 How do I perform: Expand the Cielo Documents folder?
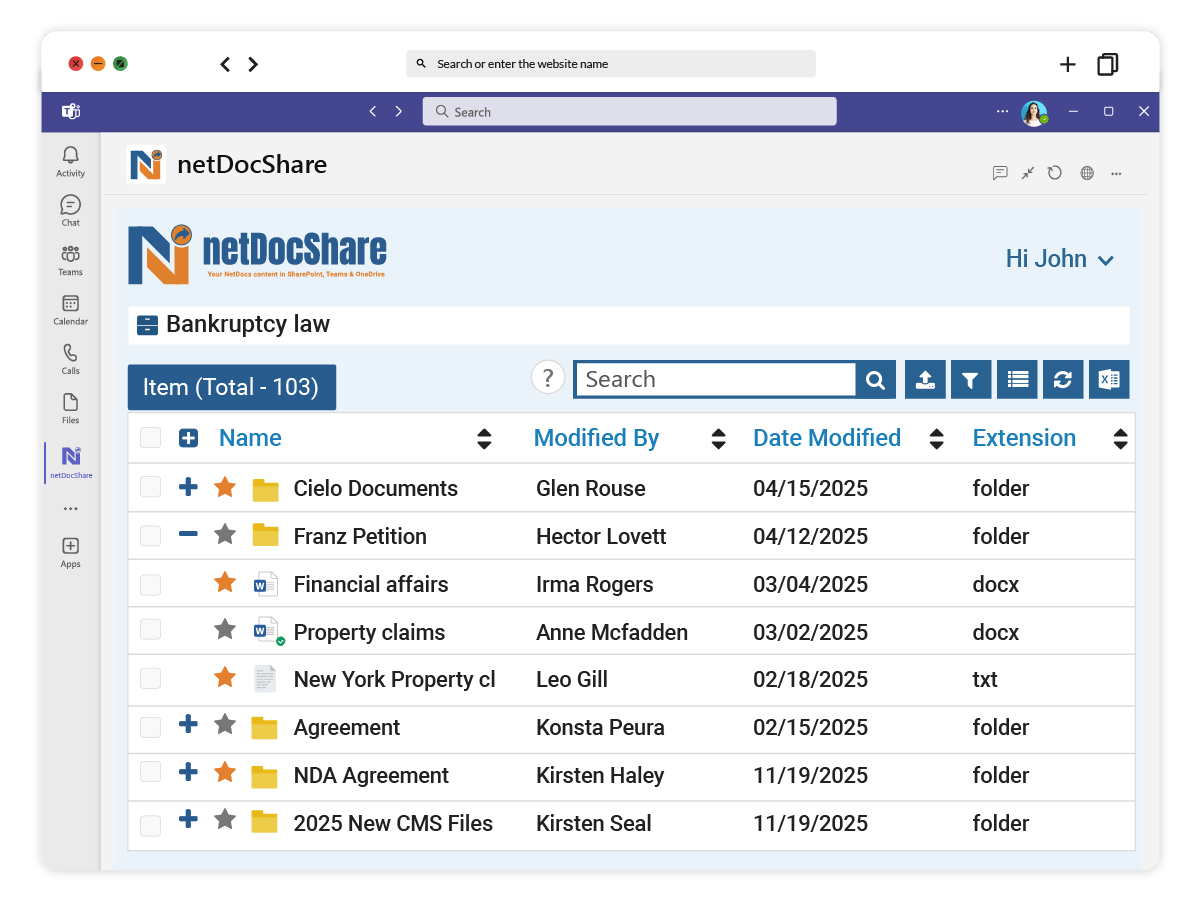pos(188,487)
